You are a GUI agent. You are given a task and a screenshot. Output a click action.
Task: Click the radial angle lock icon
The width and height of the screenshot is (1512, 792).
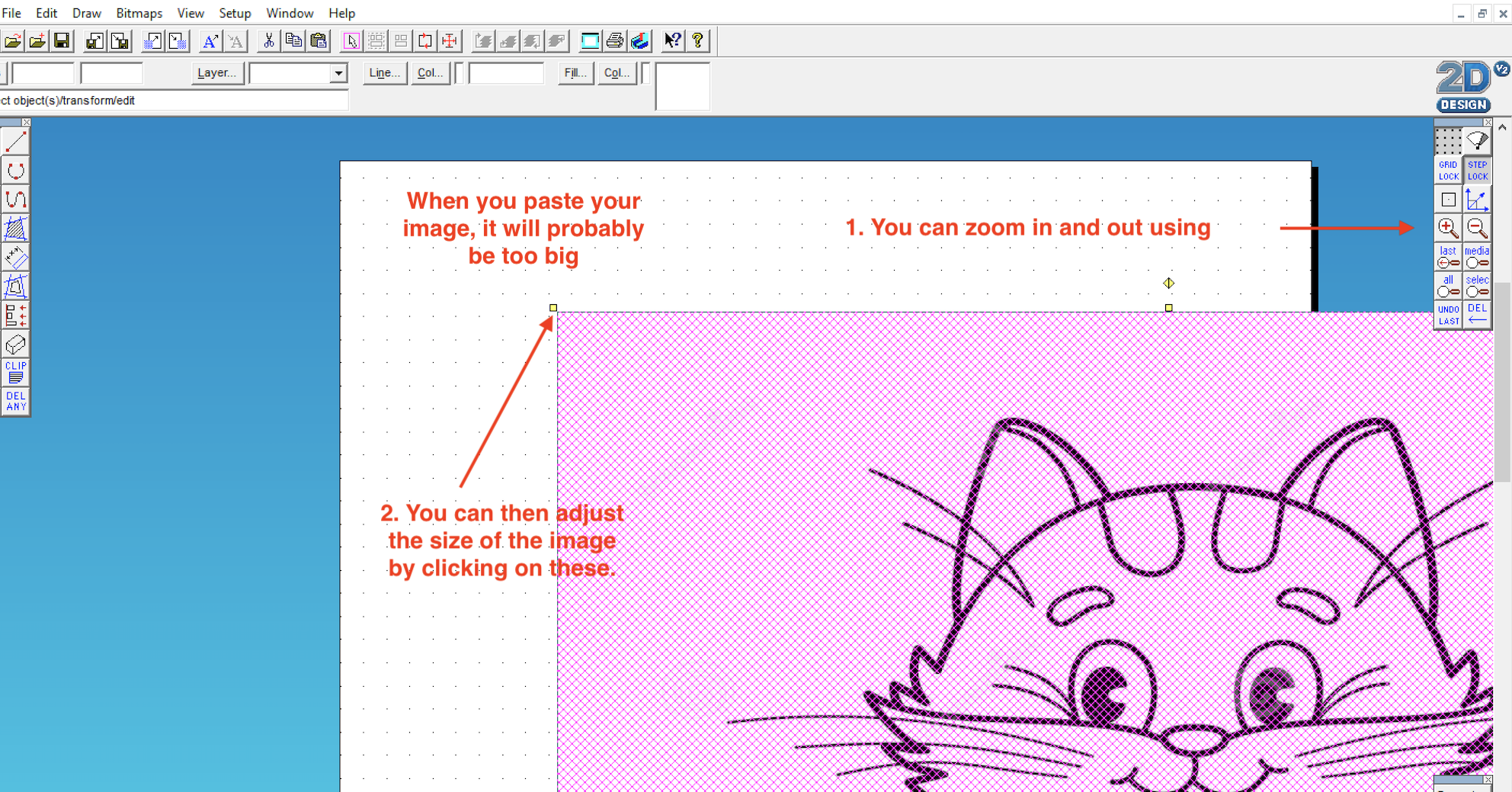coord(1477,141)
